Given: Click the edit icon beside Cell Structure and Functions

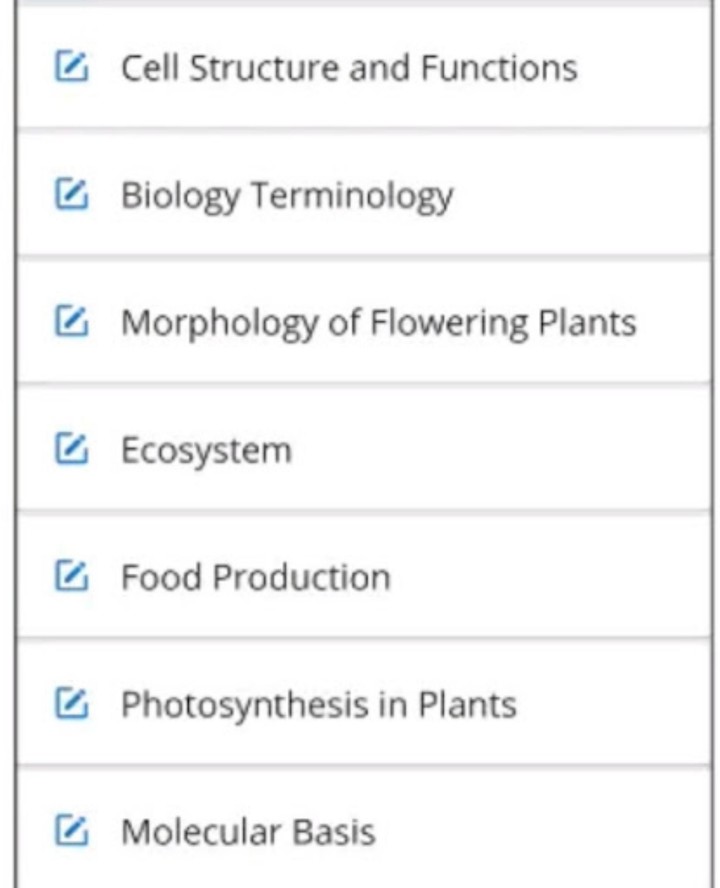Looking at the screenshot, I should click(71, 67).
